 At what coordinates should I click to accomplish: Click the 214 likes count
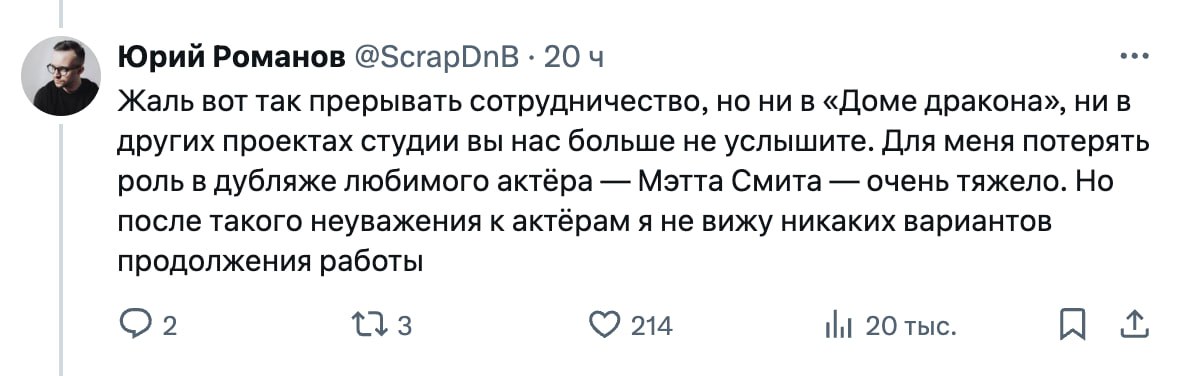coord(651,327)
